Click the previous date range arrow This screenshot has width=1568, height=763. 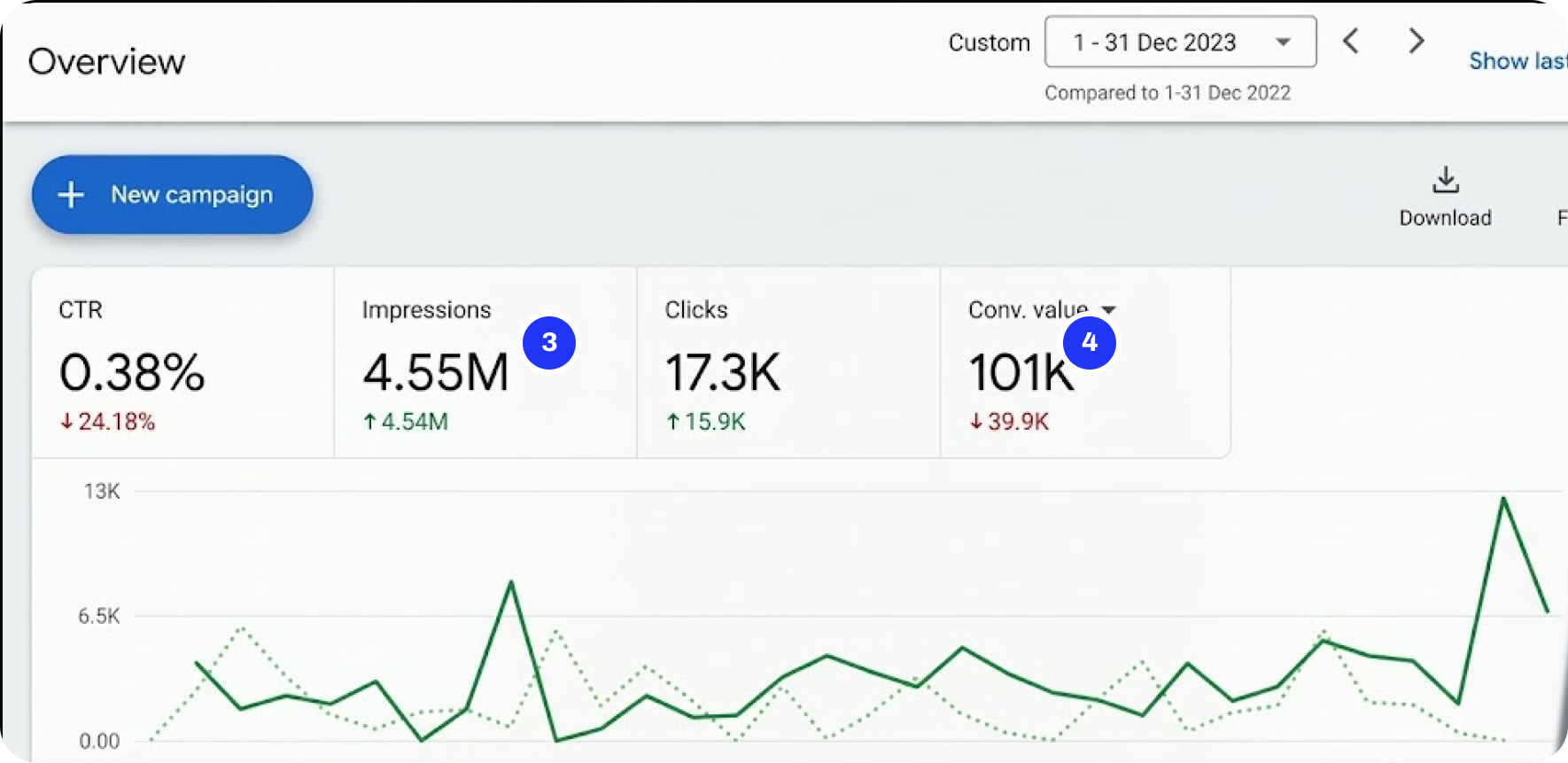click(x=1351, y=41)
